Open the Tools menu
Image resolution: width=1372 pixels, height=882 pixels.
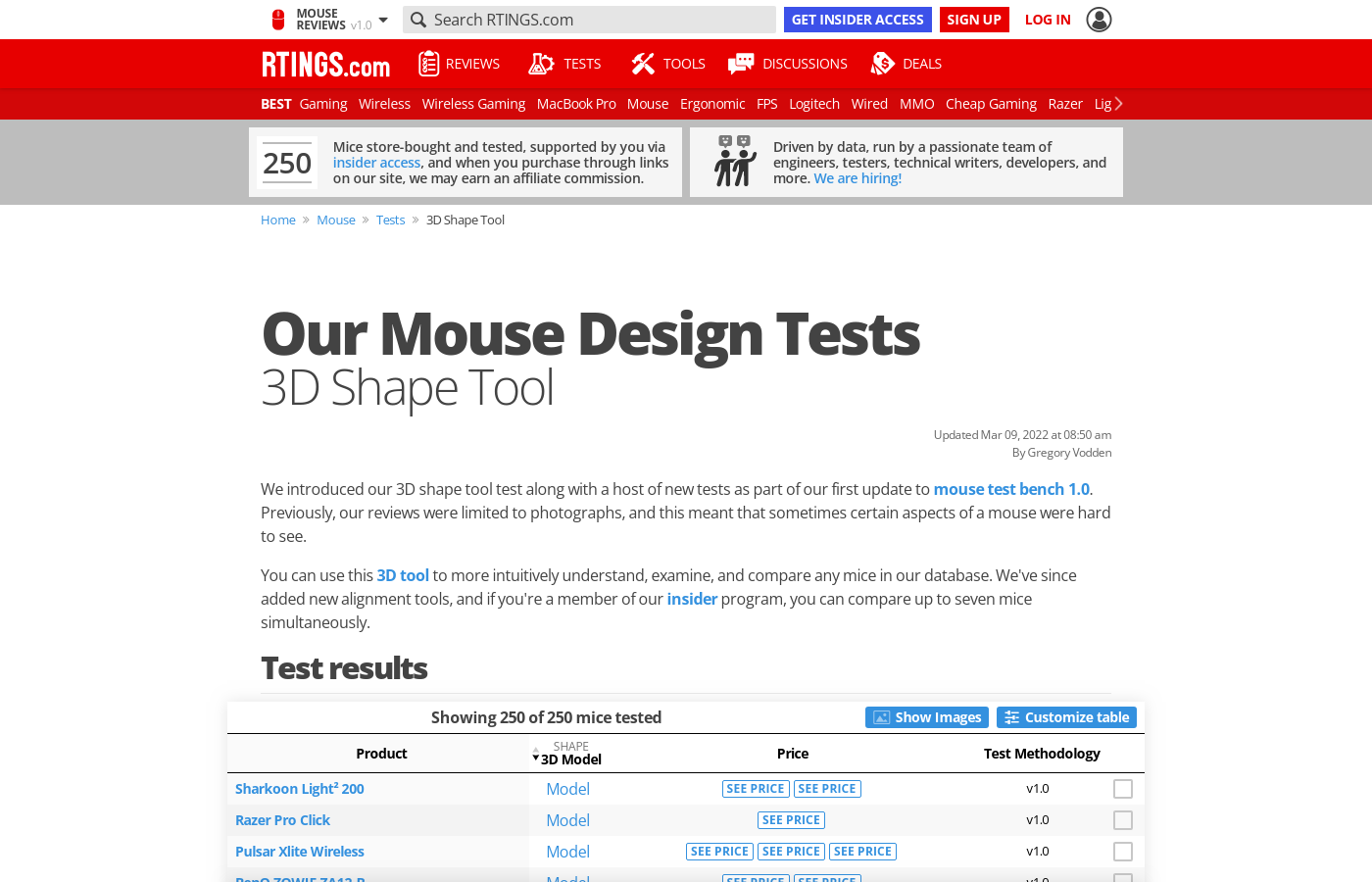coord(684,64)
